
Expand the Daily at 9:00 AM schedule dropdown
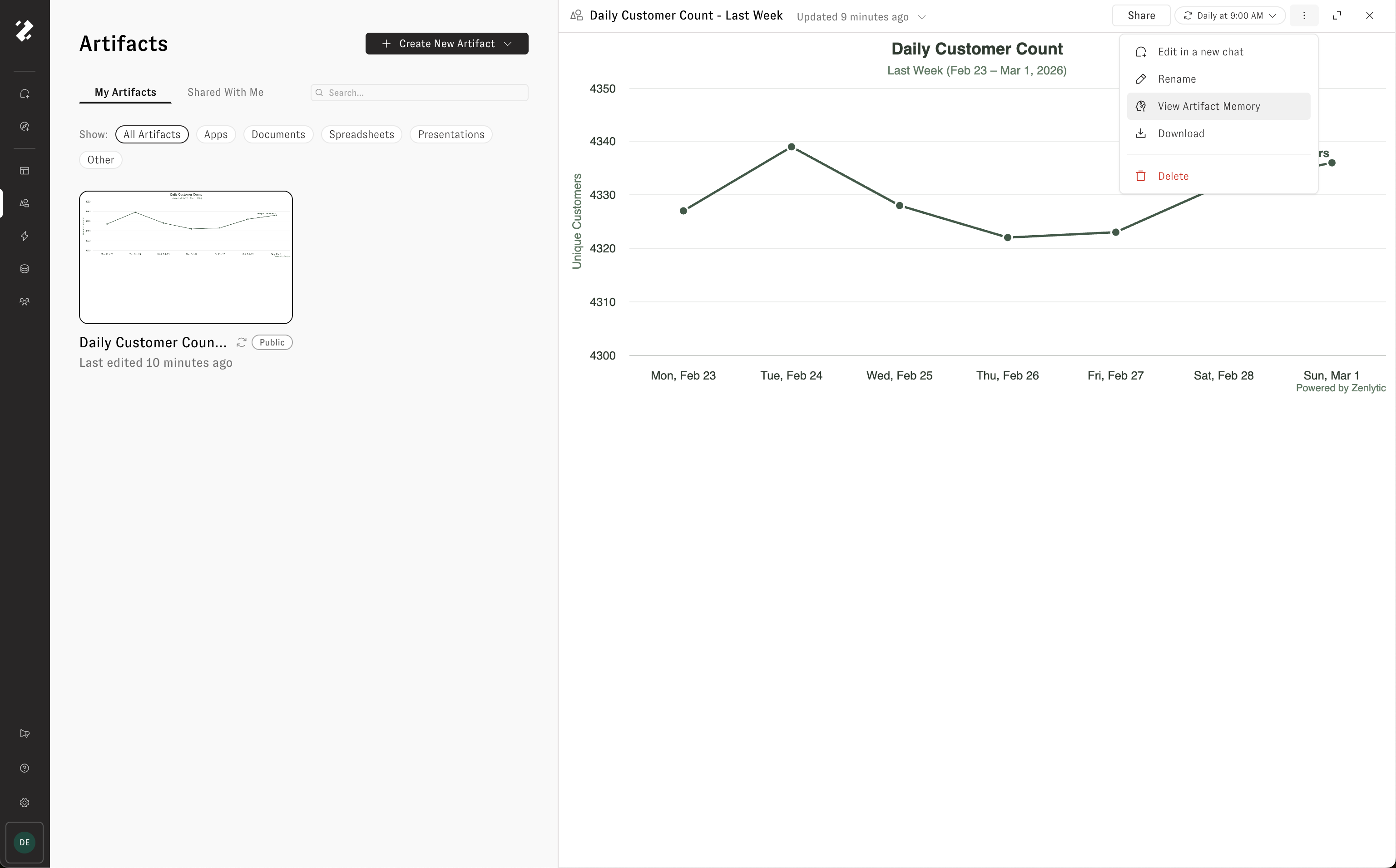pyautogui.click(x=1229, y=15)
